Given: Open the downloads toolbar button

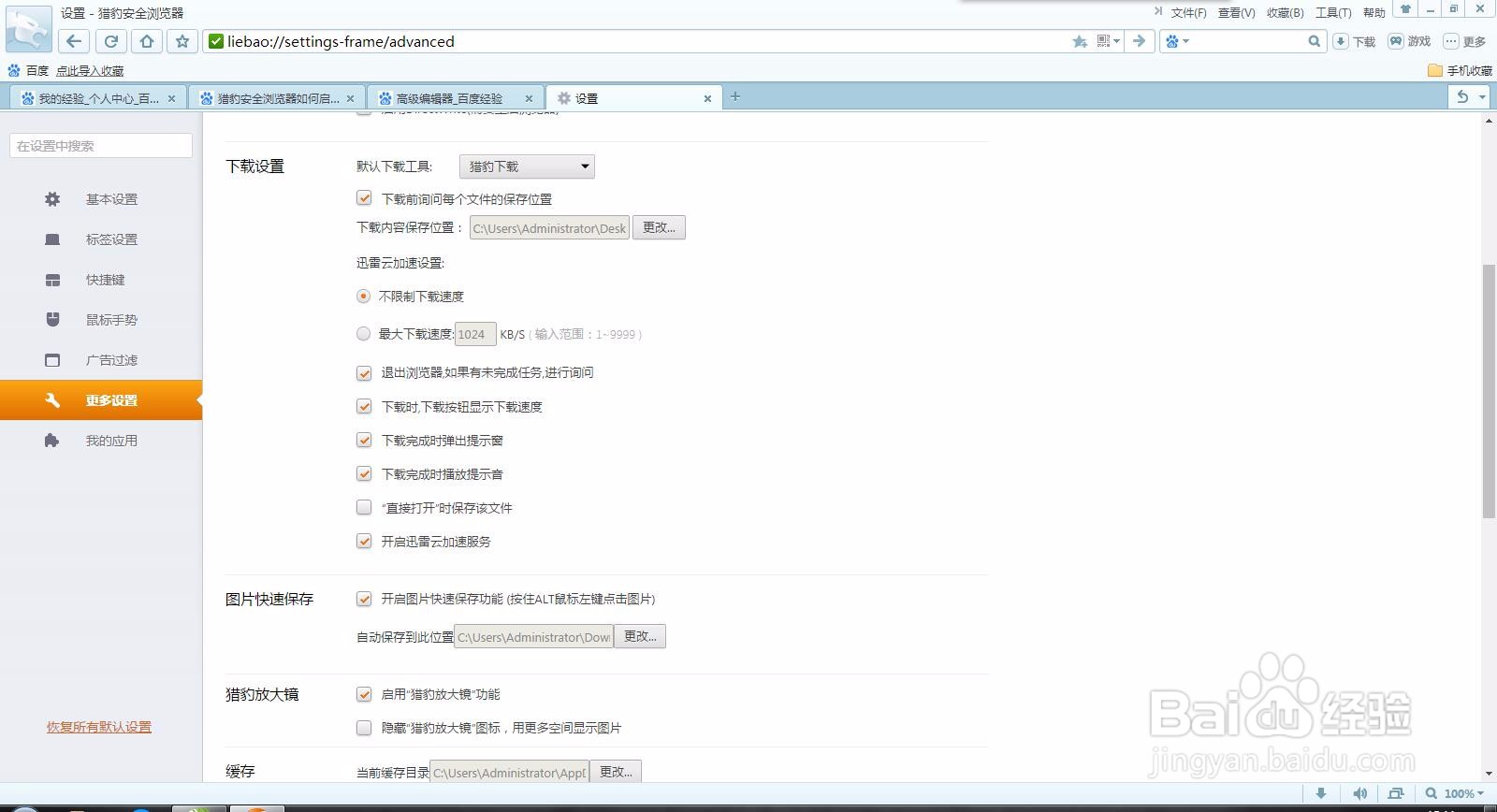Looking at the screenshot, I should point(1355,41).
